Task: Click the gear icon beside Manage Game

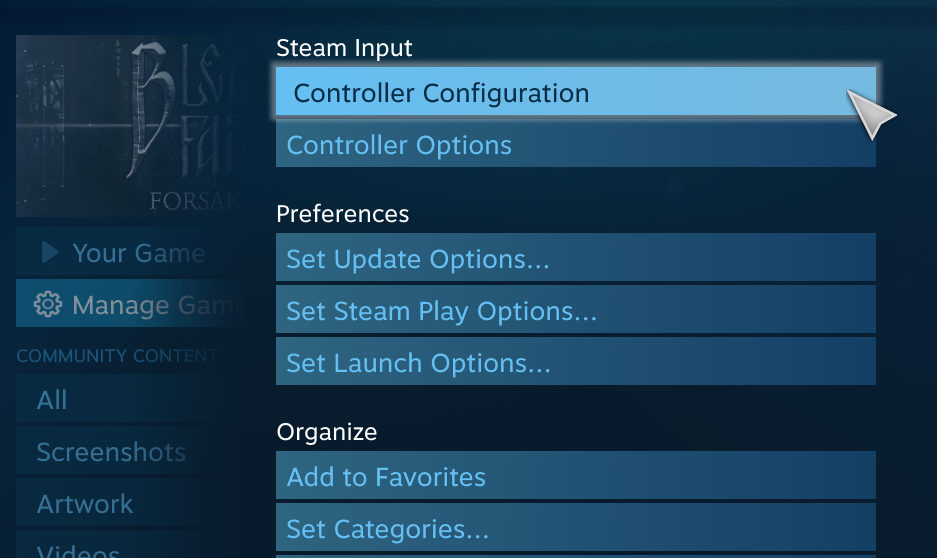Action: click(47, 305)
